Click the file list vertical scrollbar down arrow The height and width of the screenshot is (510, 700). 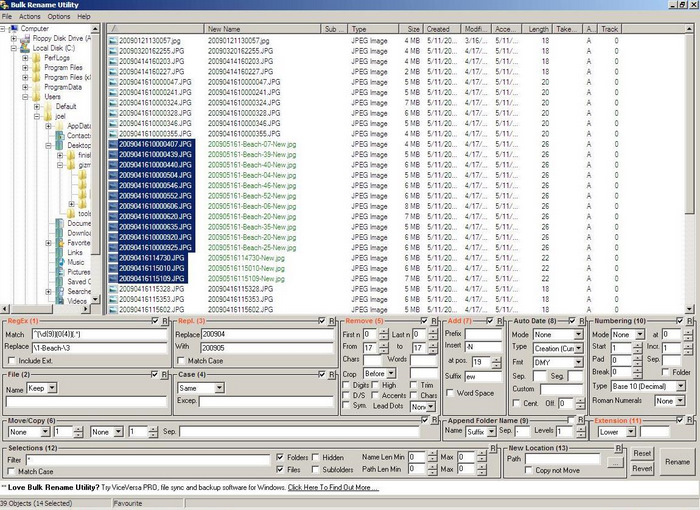pyautogui.click(x=689, y=309)
